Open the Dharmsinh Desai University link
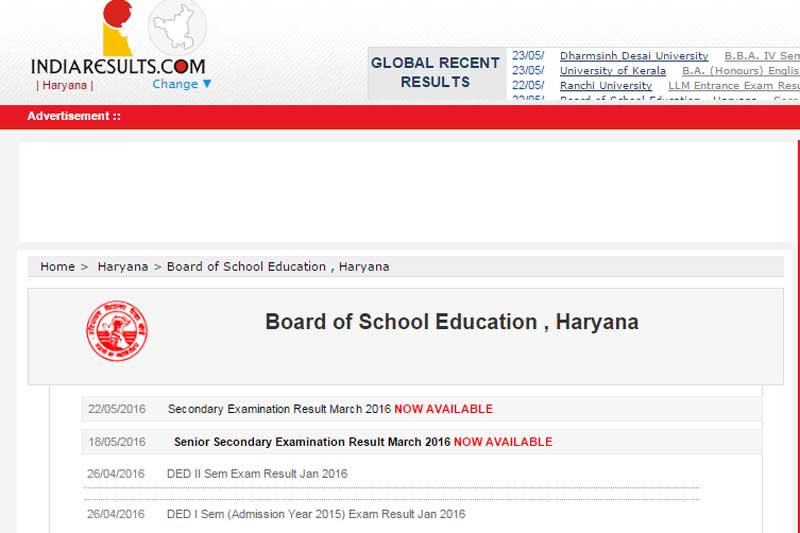 coord(633,56)
